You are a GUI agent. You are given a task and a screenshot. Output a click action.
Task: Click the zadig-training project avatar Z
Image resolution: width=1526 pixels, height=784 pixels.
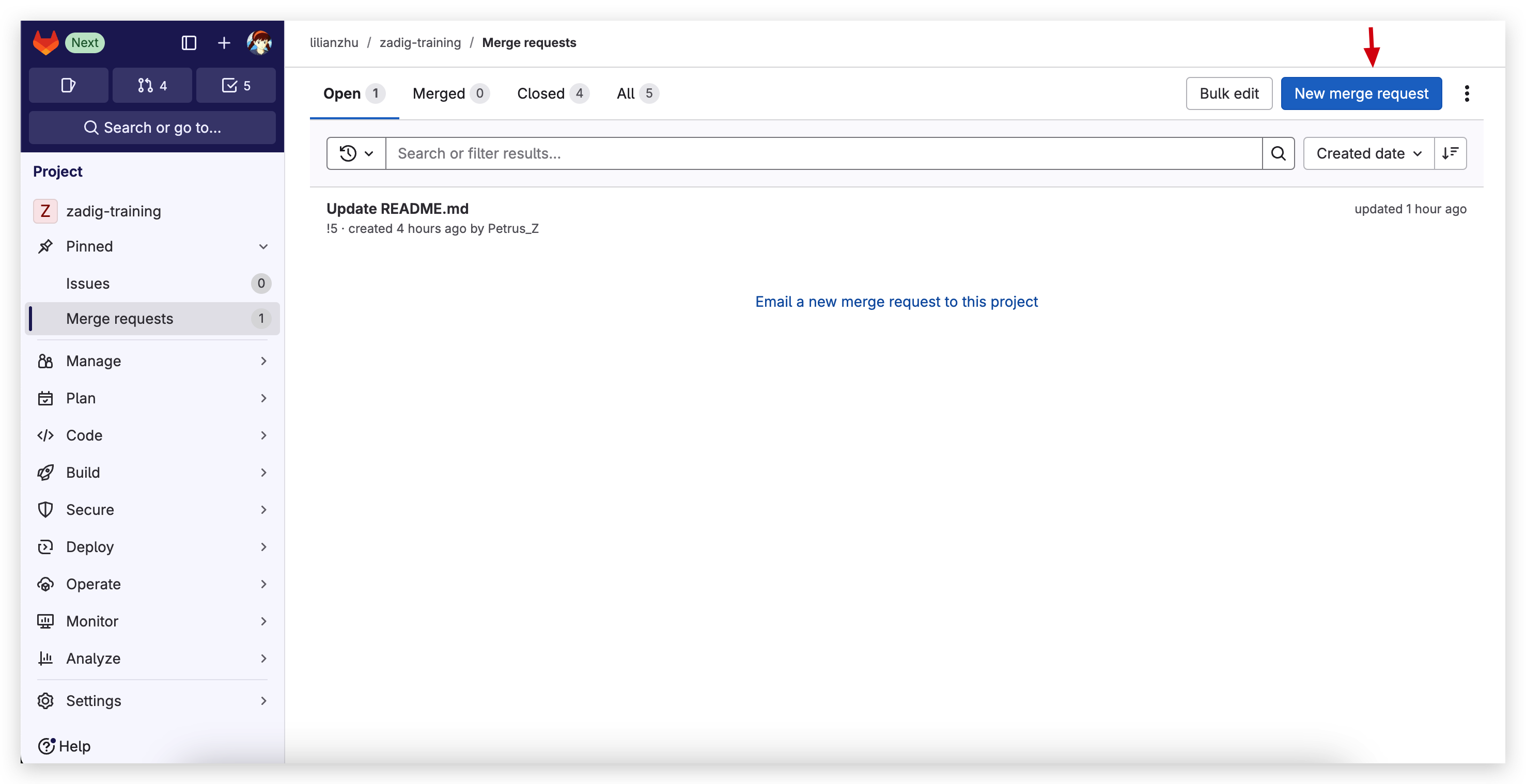coord(45,211)
